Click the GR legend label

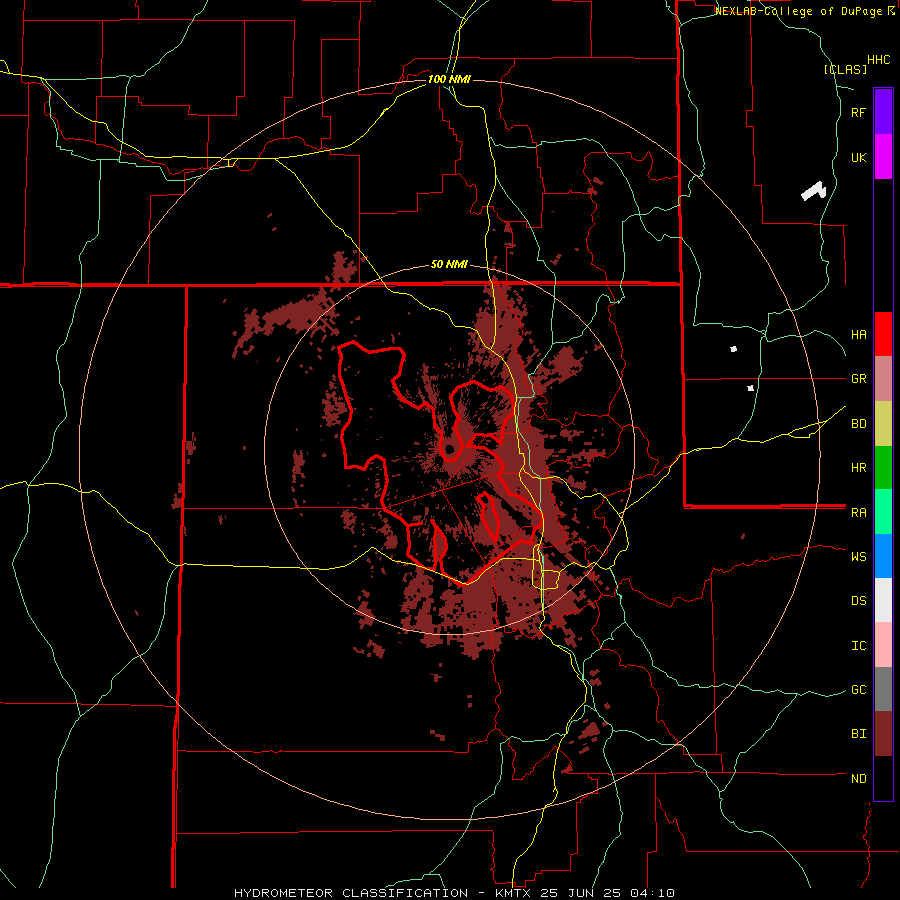pyautogui.click(x=858, y=379)
